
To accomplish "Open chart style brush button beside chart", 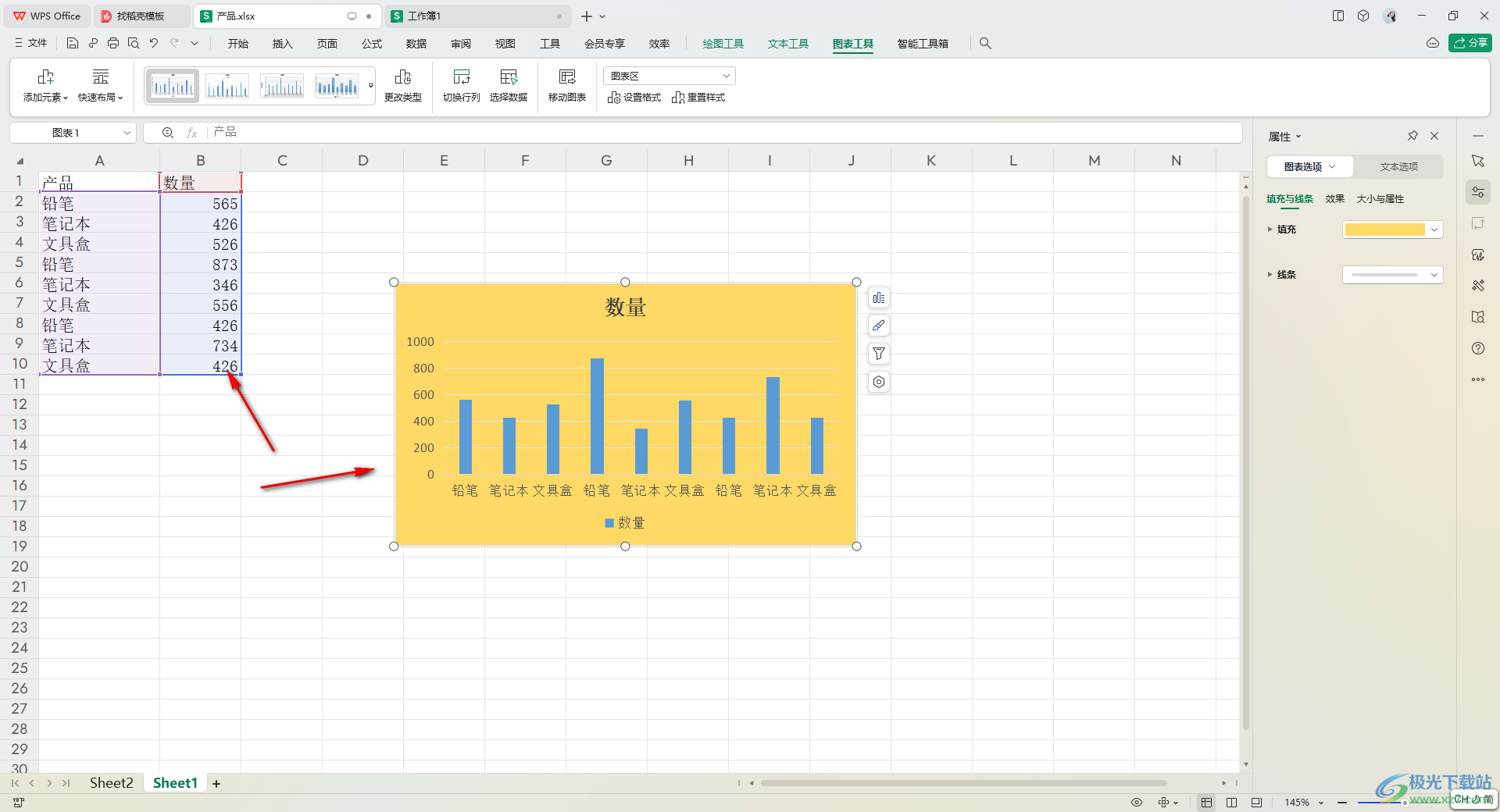I will click(x=879, y=326).
